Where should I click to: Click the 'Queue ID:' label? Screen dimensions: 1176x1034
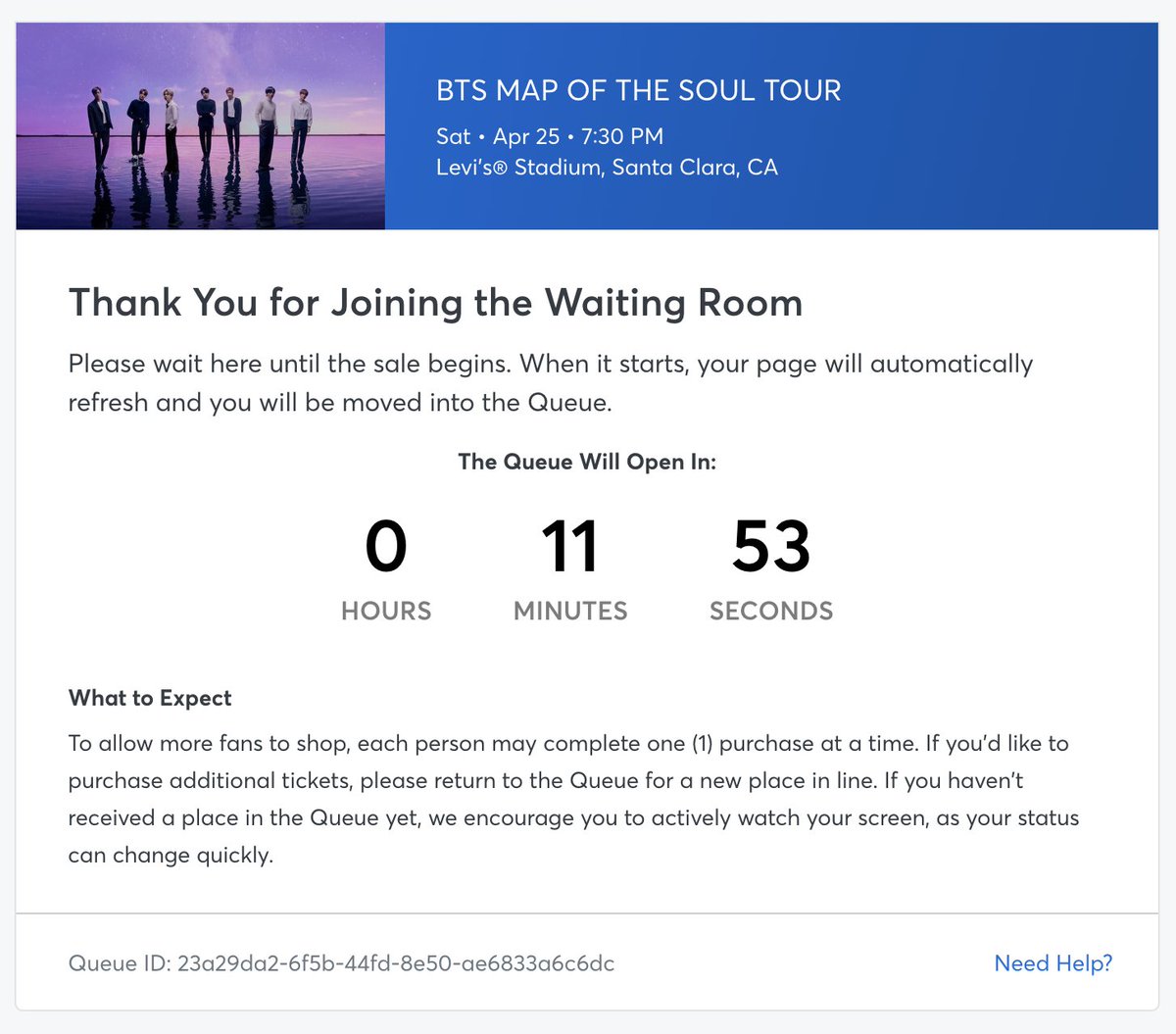click(120, 963)
